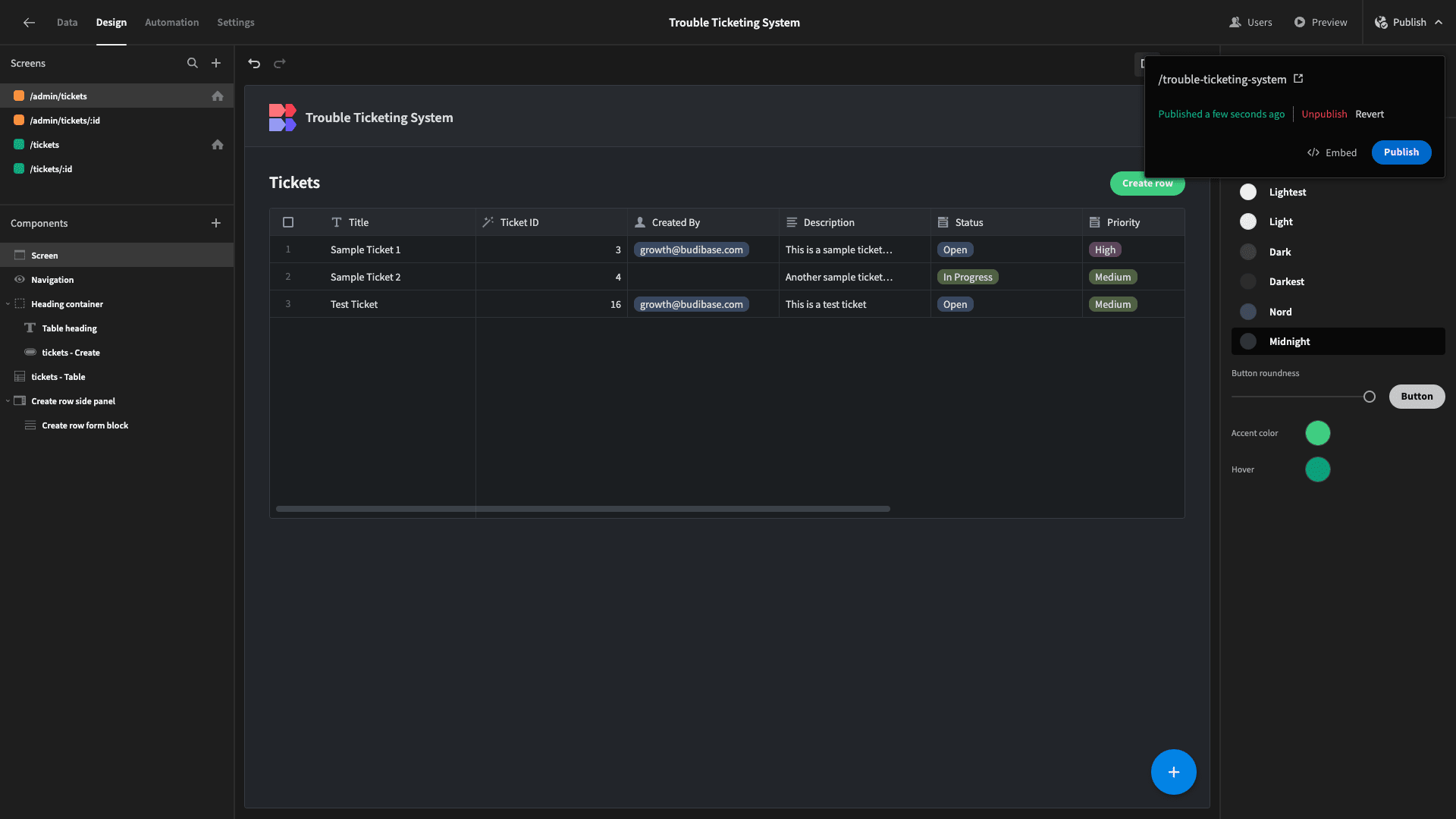Click the blue floating plus button
Screen dimensions: 1456x819
point(1173,772)
